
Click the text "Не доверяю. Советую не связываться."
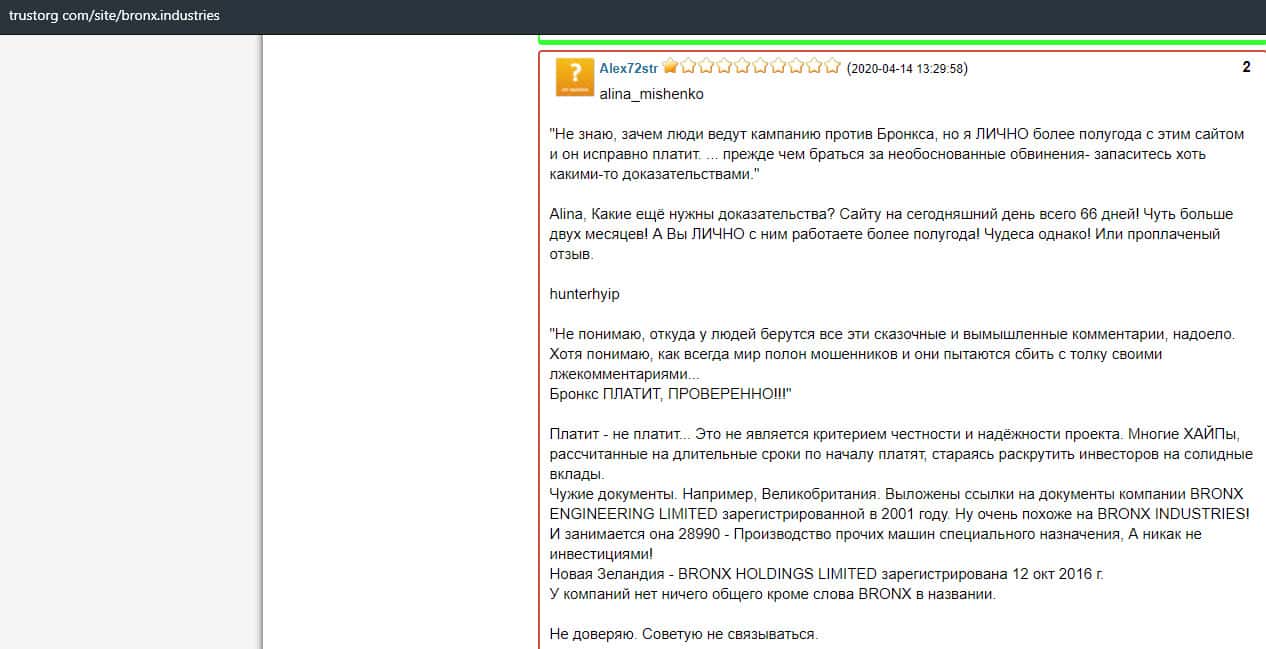pos(684,634)
